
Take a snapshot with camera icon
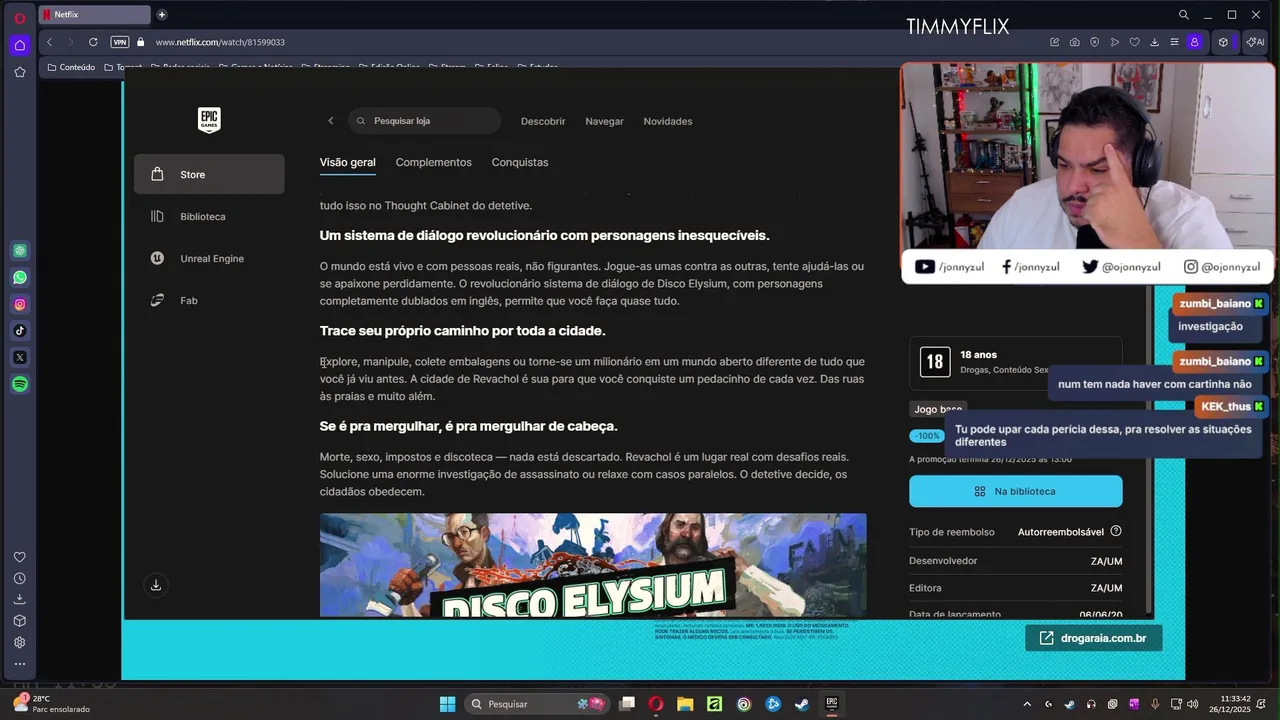coord(1074,42)
